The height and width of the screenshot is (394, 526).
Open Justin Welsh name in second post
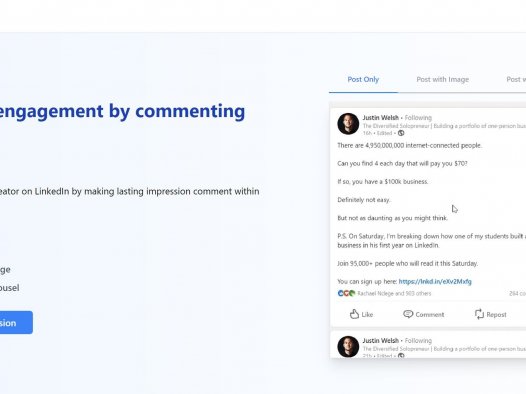380,341
